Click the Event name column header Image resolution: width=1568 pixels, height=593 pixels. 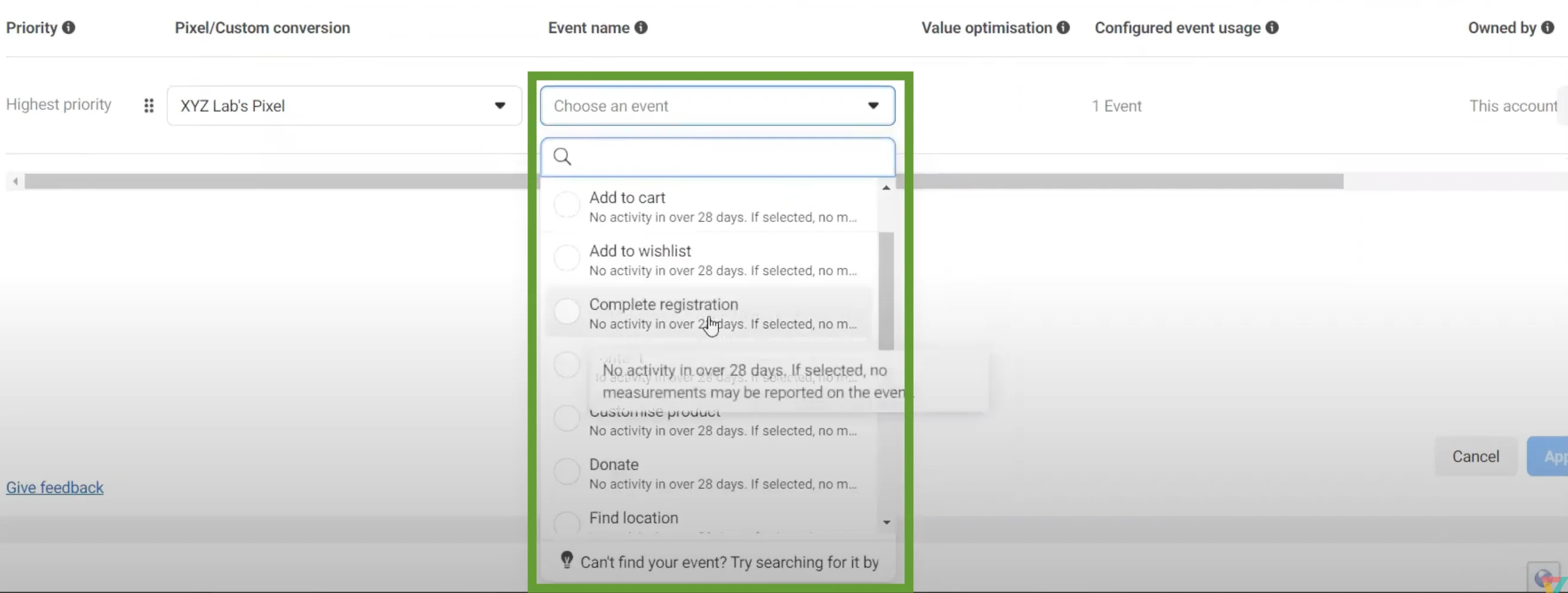[x=588, y=28]
